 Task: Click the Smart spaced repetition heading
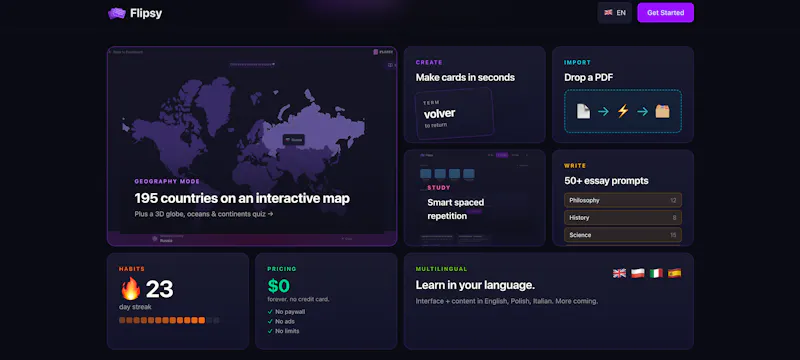point(456,209)
